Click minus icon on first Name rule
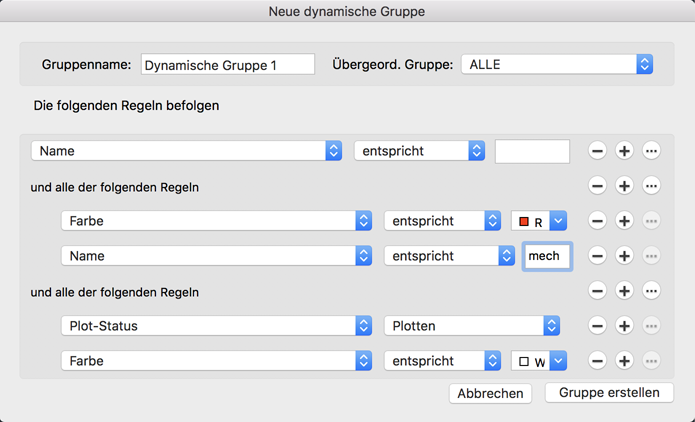695x422 pixels. pyautogui.click(x=597, y=151)
